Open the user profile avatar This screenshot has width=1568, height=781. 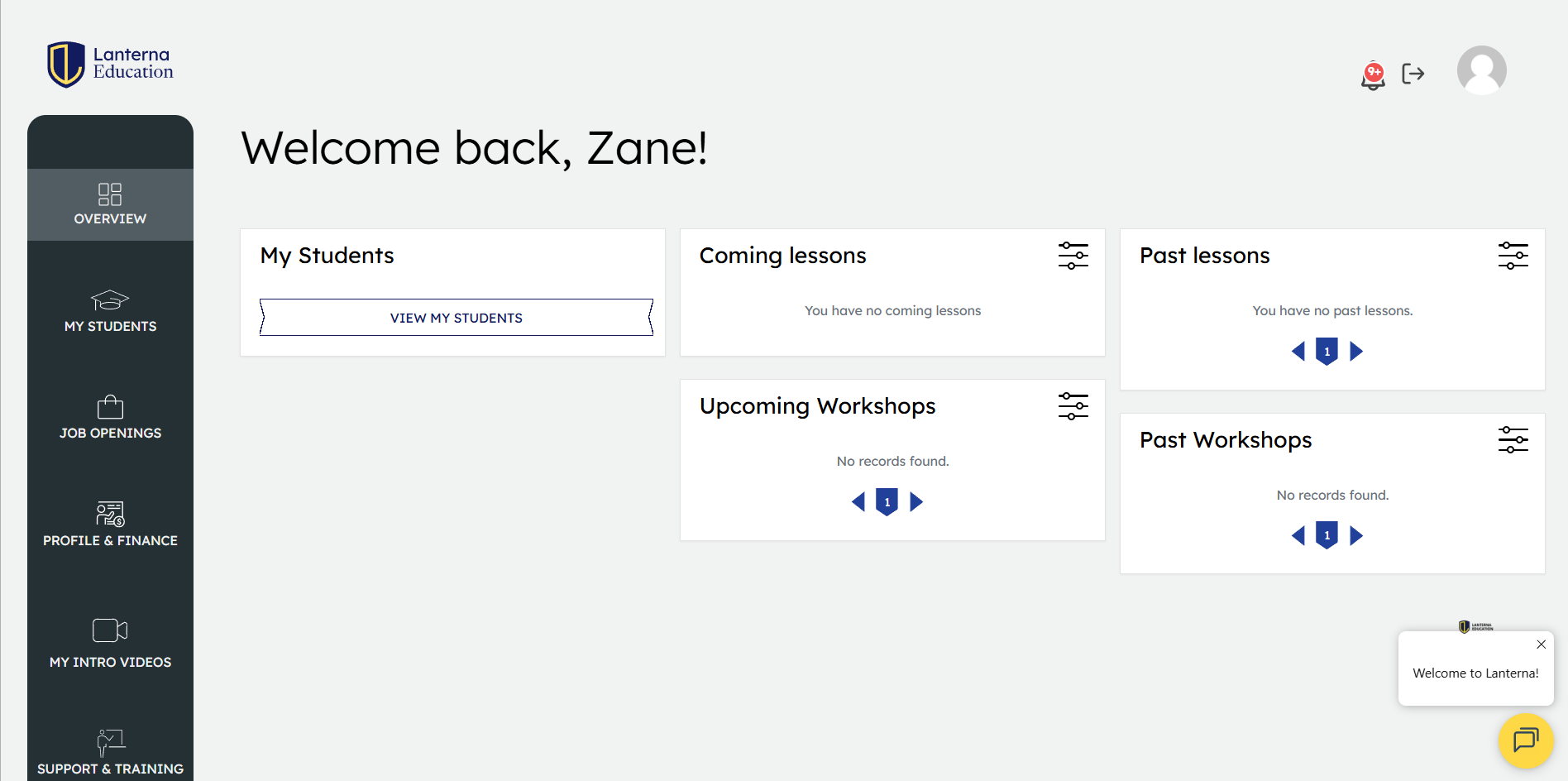[1481, 70]
